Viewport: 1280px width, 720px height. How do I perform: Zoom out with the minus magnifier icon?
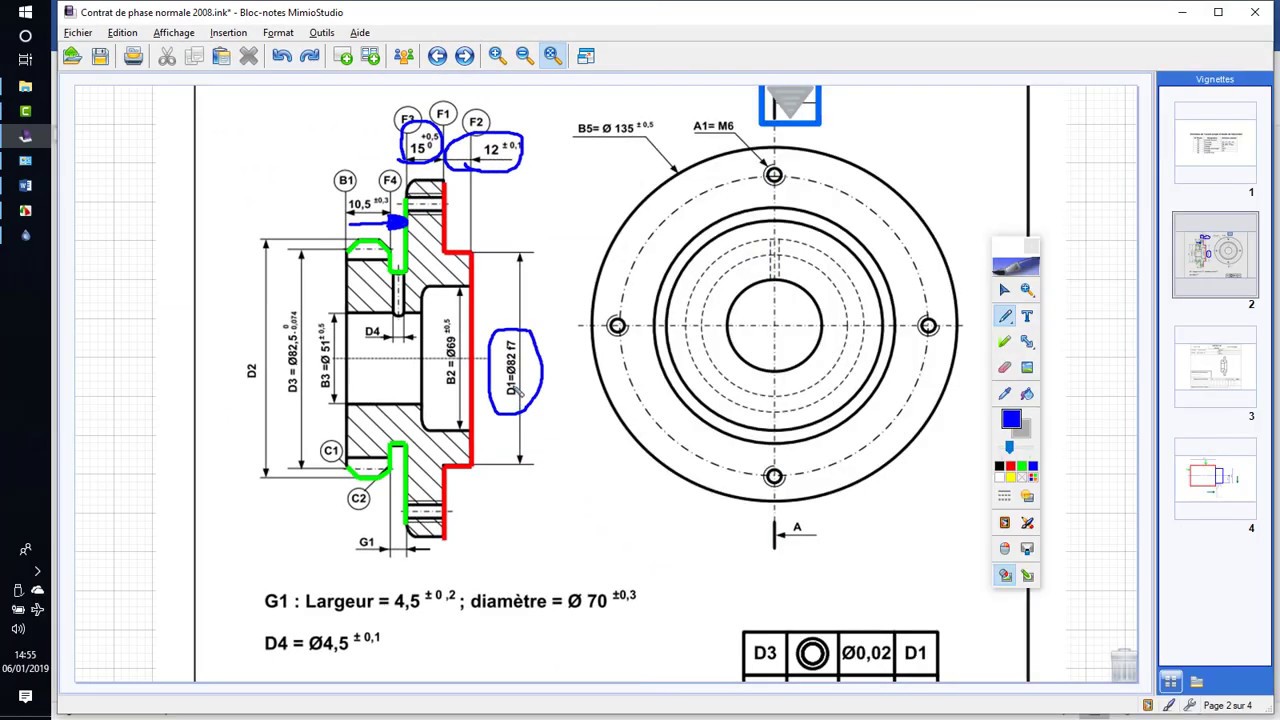tap(525, 56)
